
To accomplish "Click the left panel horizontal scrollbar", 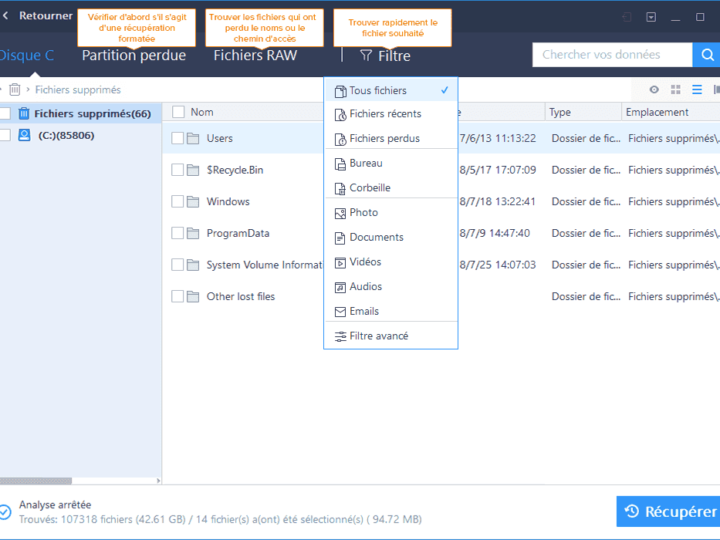I will click(x=36, y=481).
